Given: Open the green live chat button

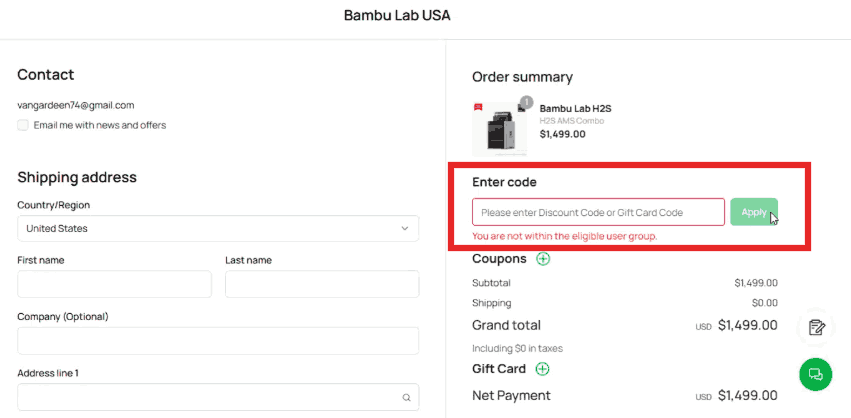Looking at the screenshot, I should click(x=815, y=375).
